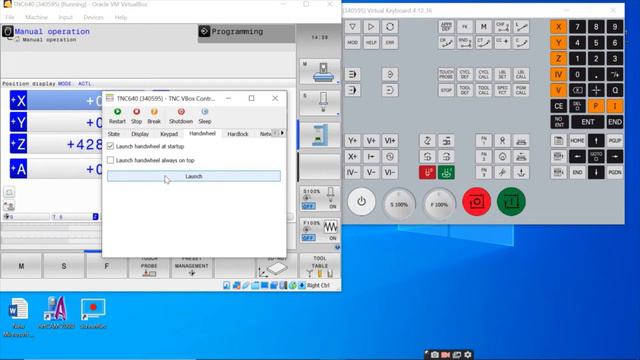This screenshot has height=360, width=640.
Task: Open the File menu in VirtualBox
Action: [x=10, y=17]
